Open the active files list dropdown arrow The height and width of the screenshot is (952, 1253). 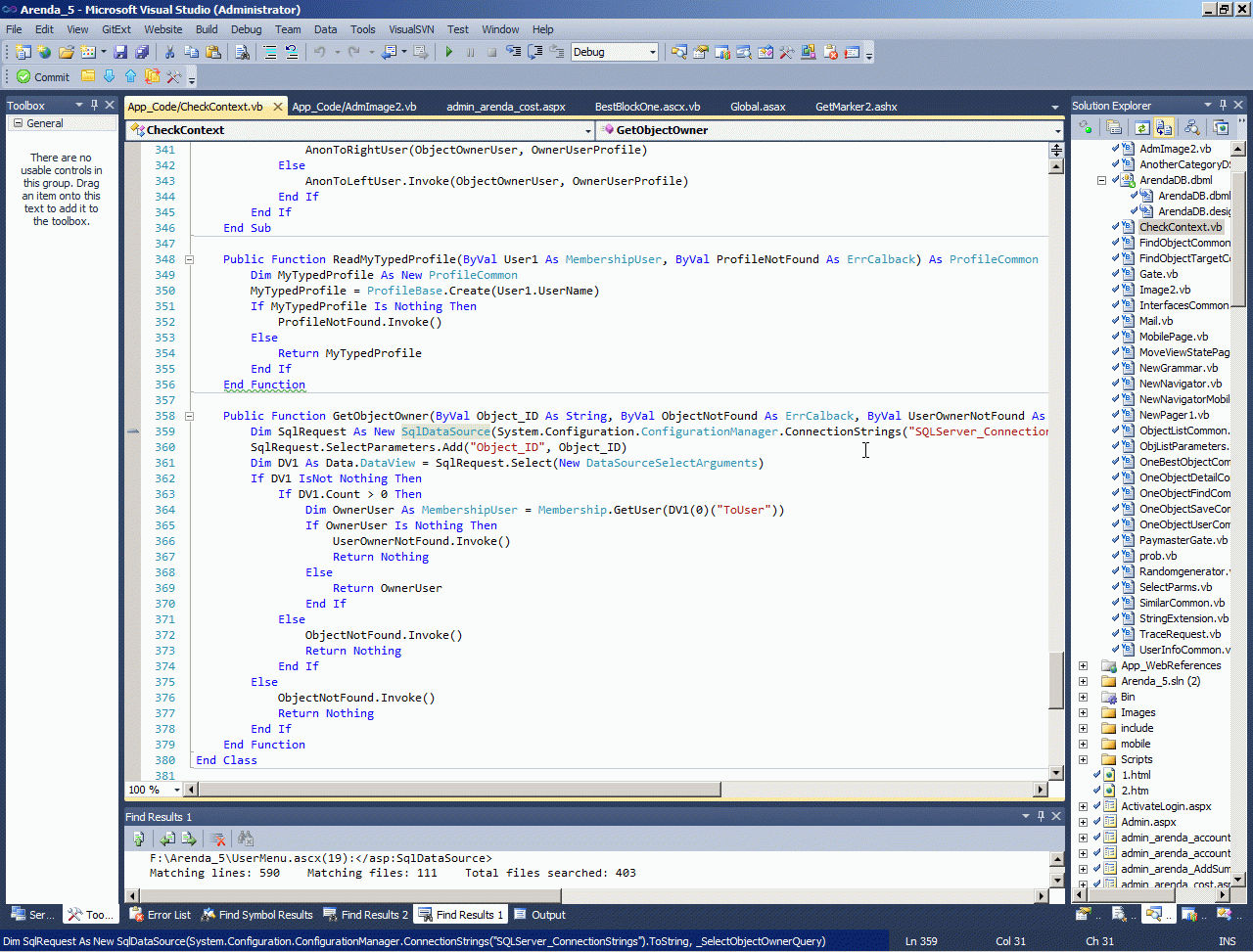[1055, 107]
